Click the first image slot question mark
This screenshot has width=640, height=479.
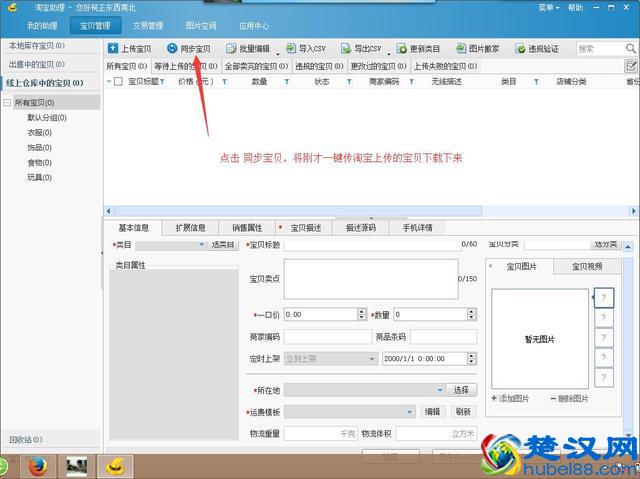604,298
